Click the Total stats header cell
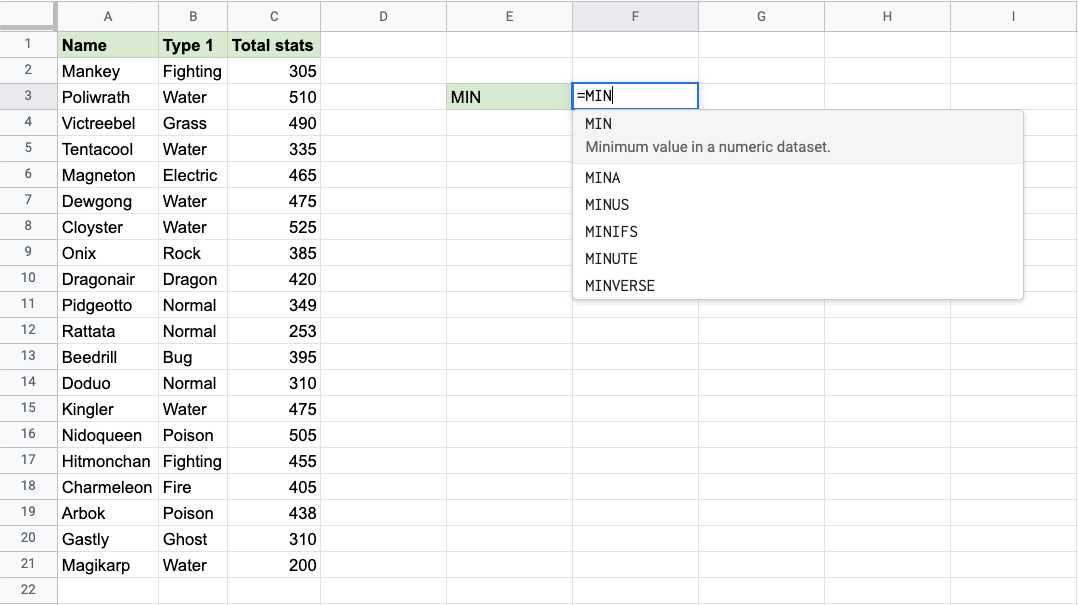Image resolution: width=1078 pixels, height=605 pixels. pyautogui.click(x=273, y=45)
